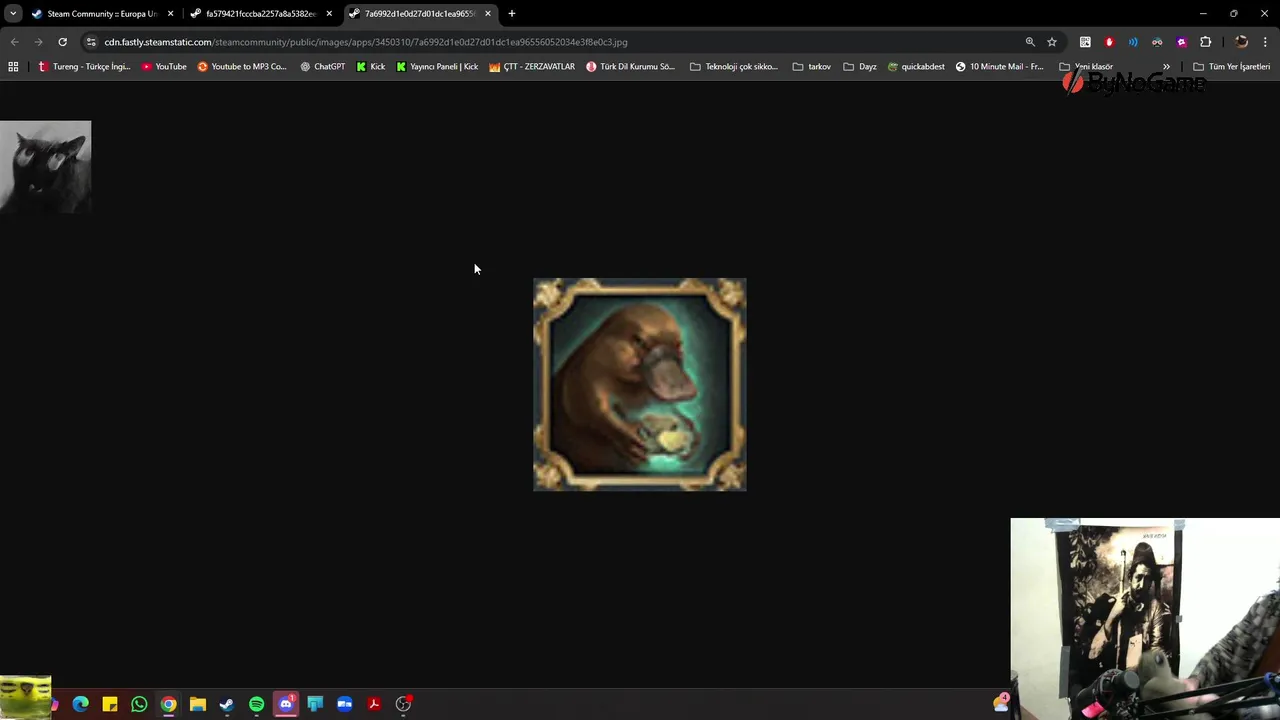
Task: Go forward to the next page
Action: click(x=38, y=42)
